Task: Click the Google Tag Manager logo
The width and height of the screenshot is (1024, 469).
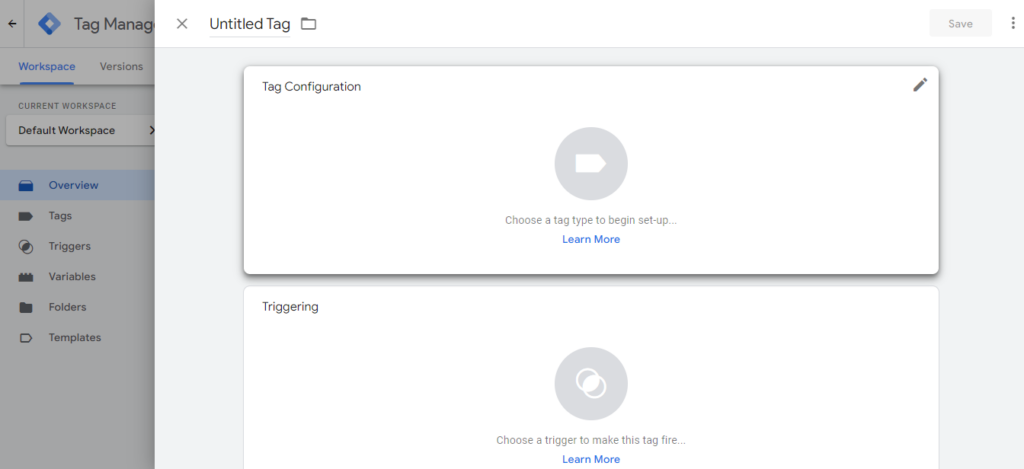Action: 50,24
